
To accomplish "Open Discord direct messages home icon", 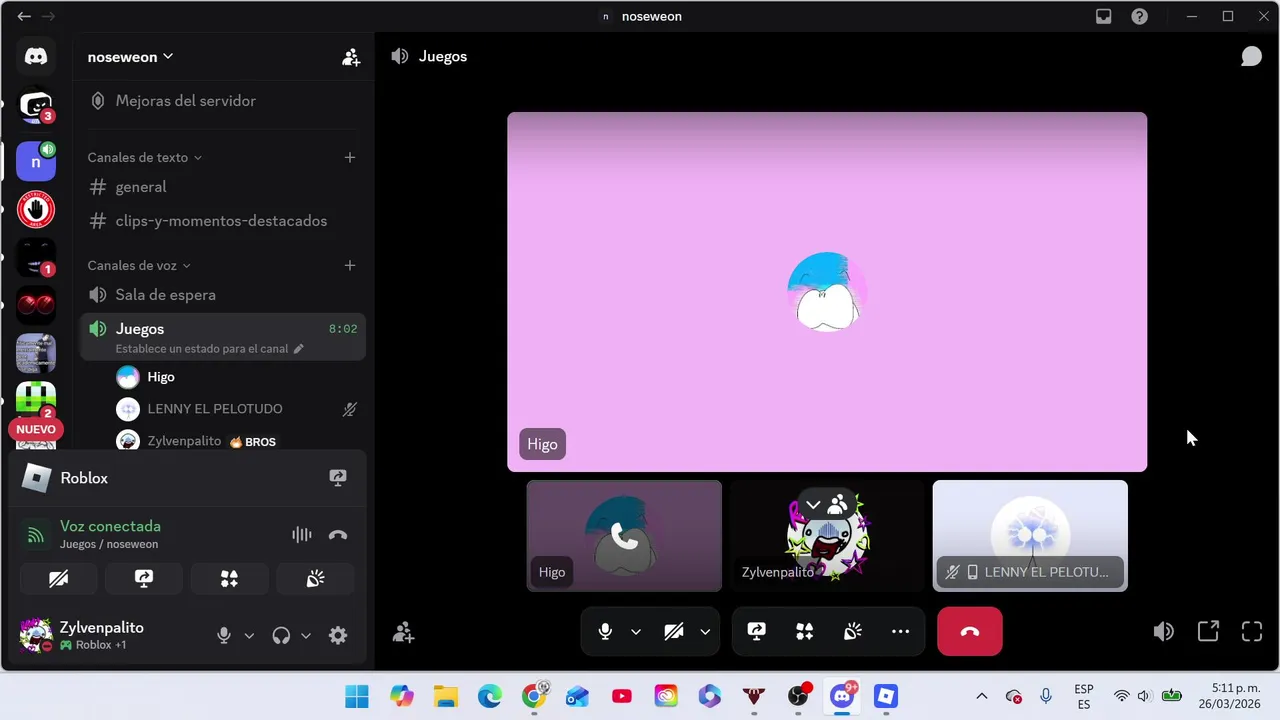I will pos(36,57).
